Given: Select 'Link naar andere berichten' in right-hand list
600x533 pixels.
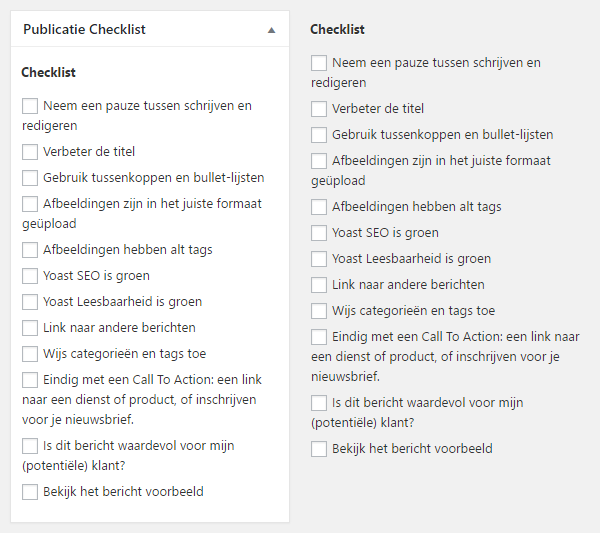Looking at the screenshot, I should coord(319,285).
